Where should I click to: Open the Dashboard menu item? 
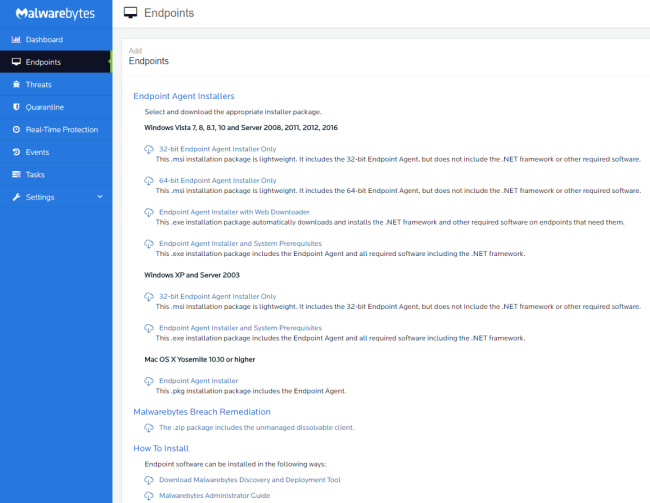(56, 39)
